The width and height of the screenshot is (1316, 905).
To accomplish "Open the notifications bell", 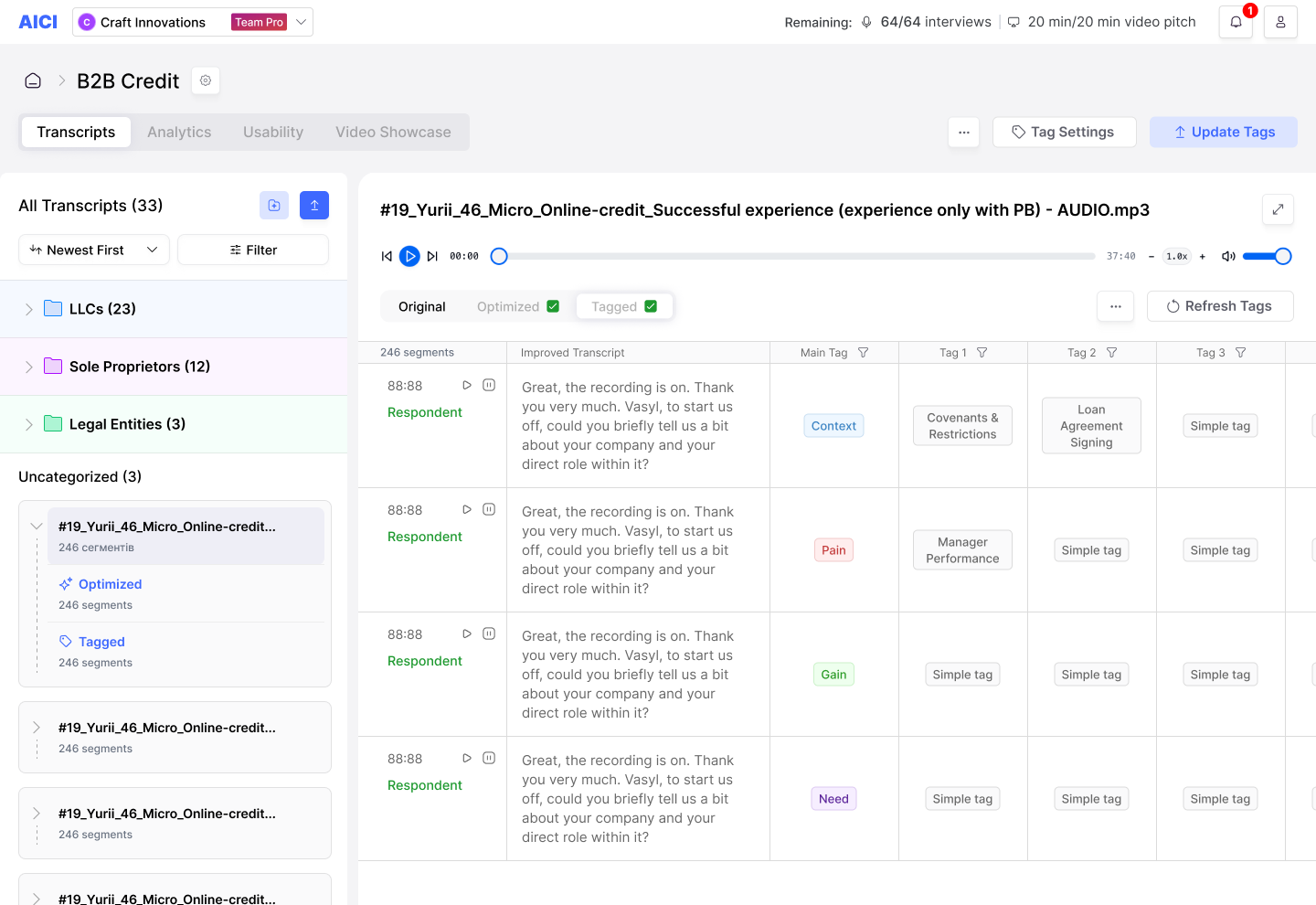I will 1236,22.
